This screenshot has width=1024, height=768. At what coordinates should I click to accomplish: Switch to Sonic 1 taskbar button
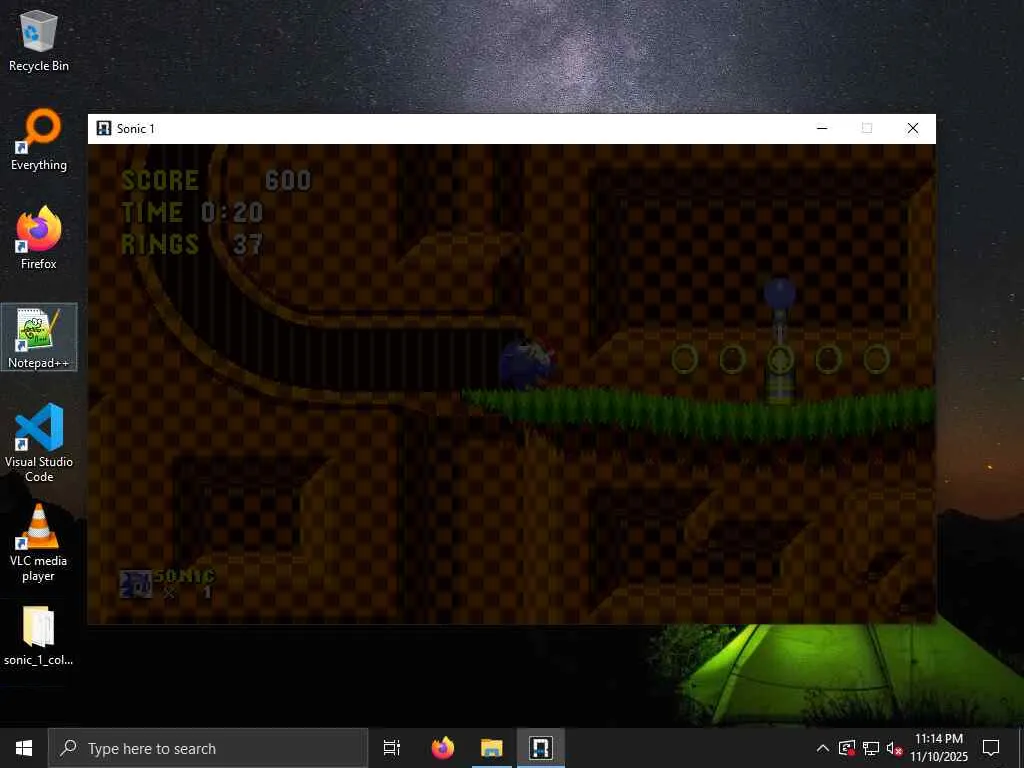(541, 748)
